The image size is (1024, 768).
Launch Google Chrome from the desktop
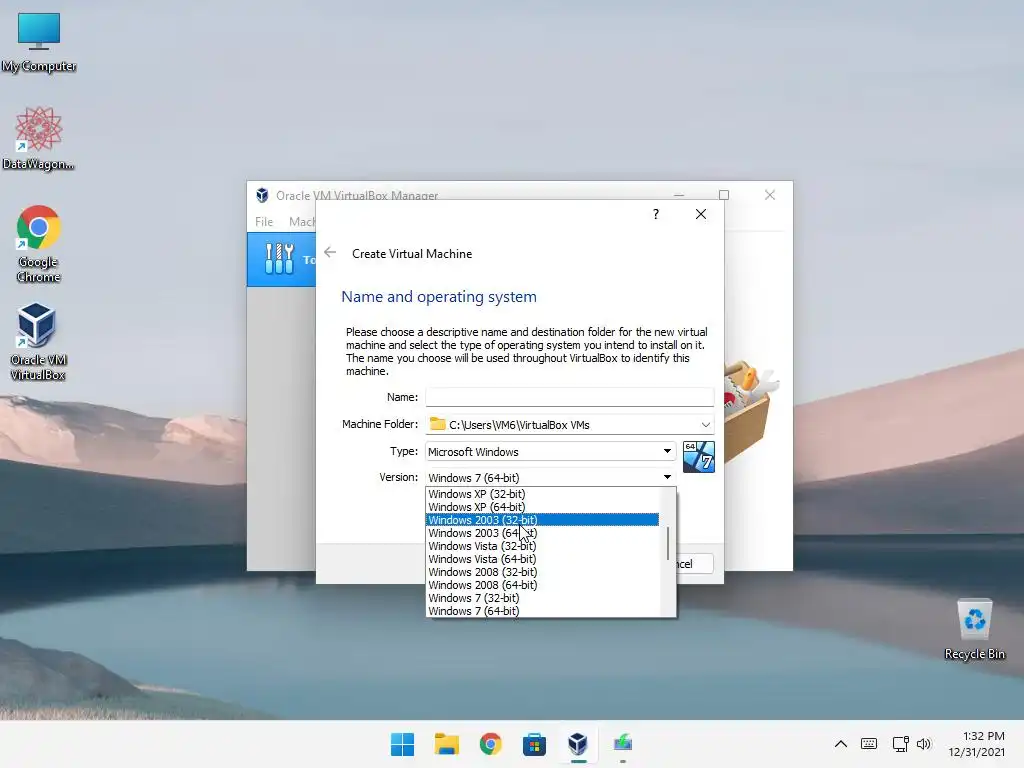click(x=39, y=244)
